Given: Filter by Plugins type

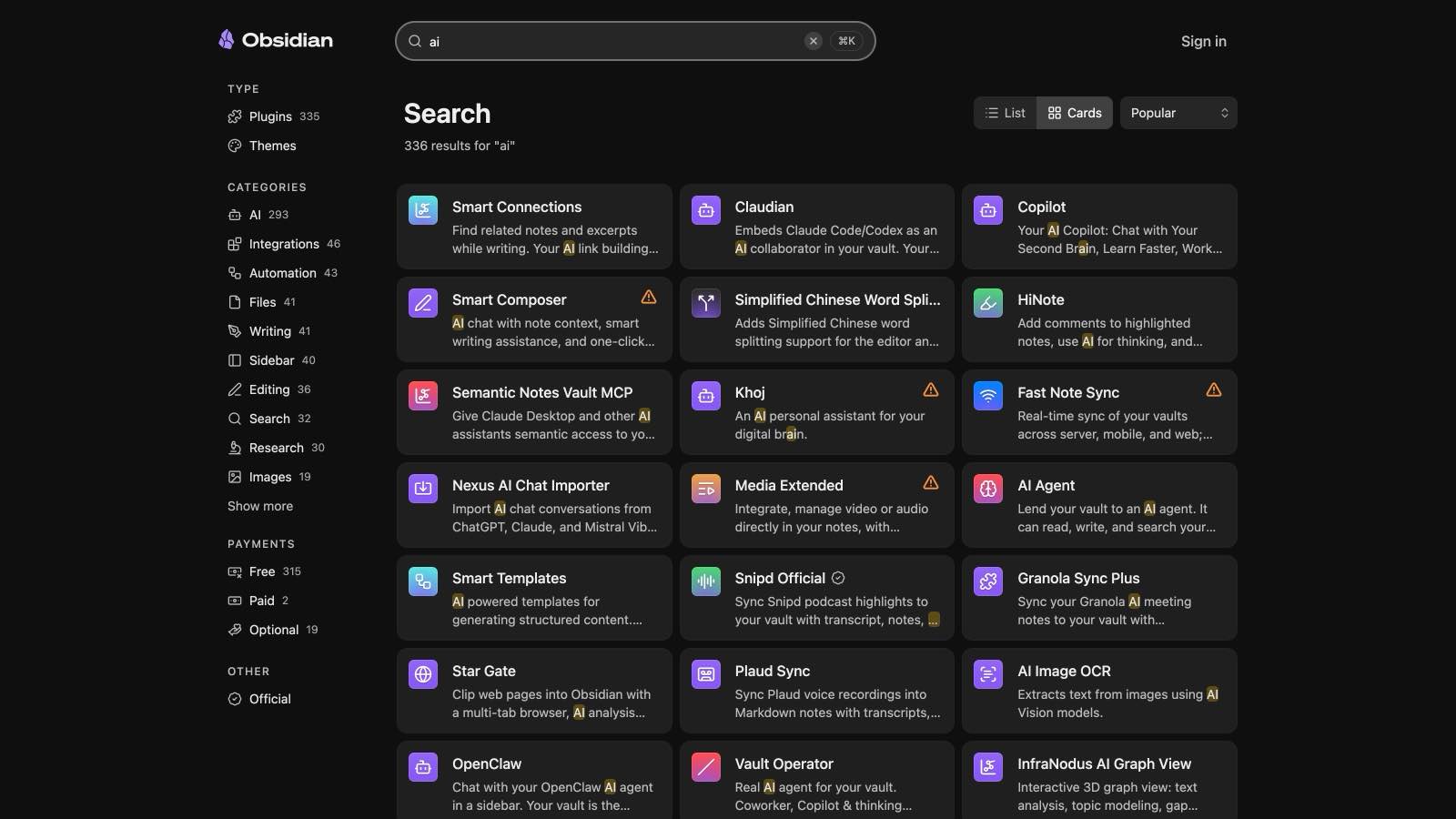Looking at the screenshot, I should (x=273, y=116).
